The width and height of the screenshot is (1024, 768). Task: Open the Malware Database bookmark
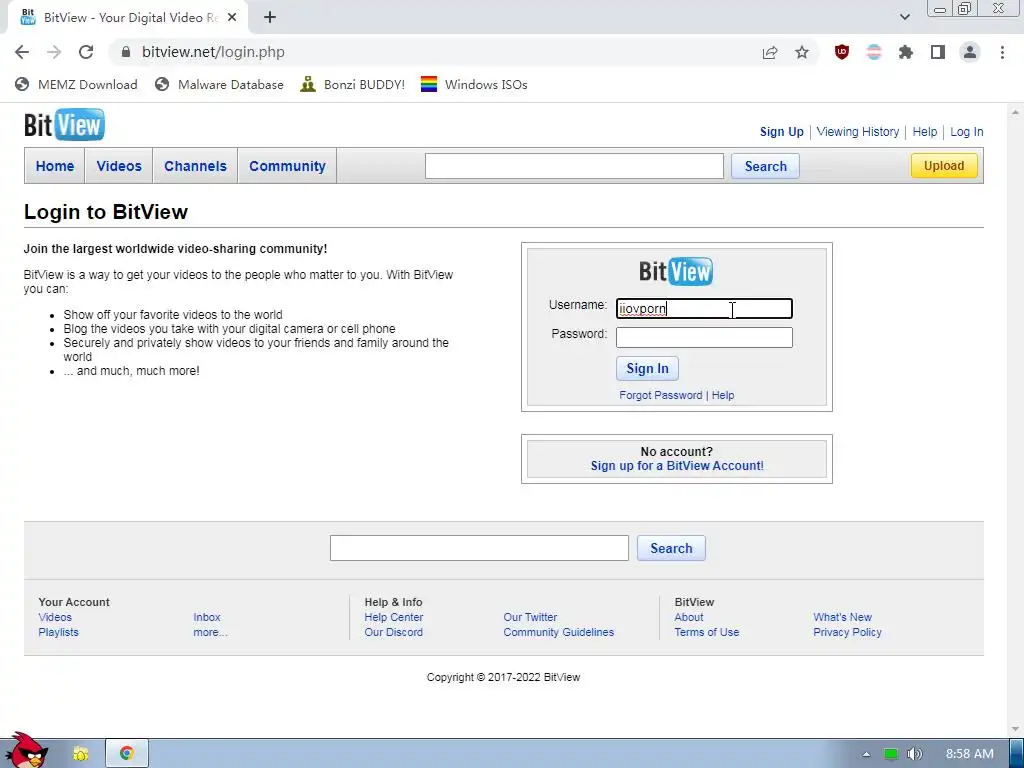tap(219, 84)
